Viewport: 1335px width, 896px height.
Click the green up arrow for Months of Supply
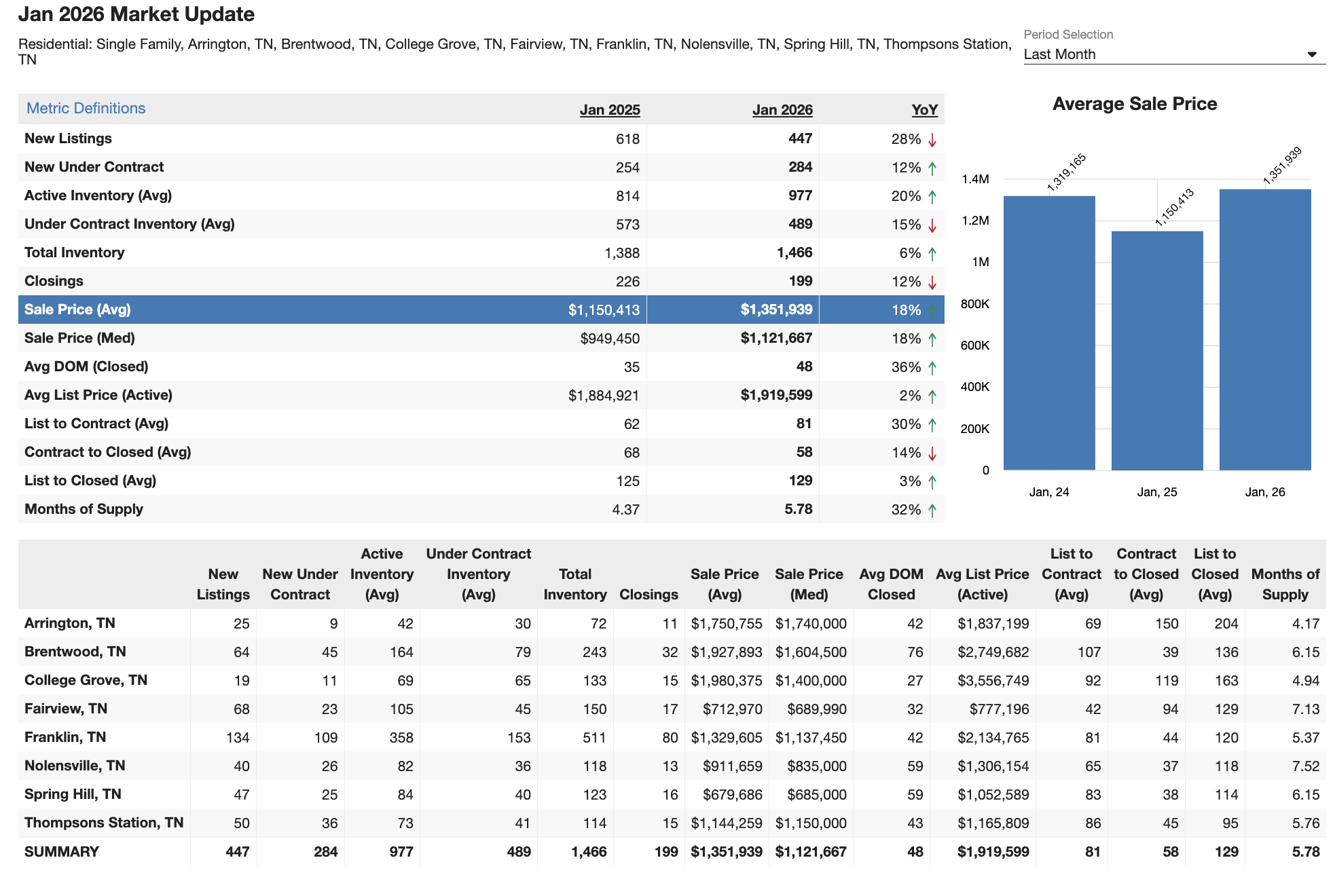932,510
